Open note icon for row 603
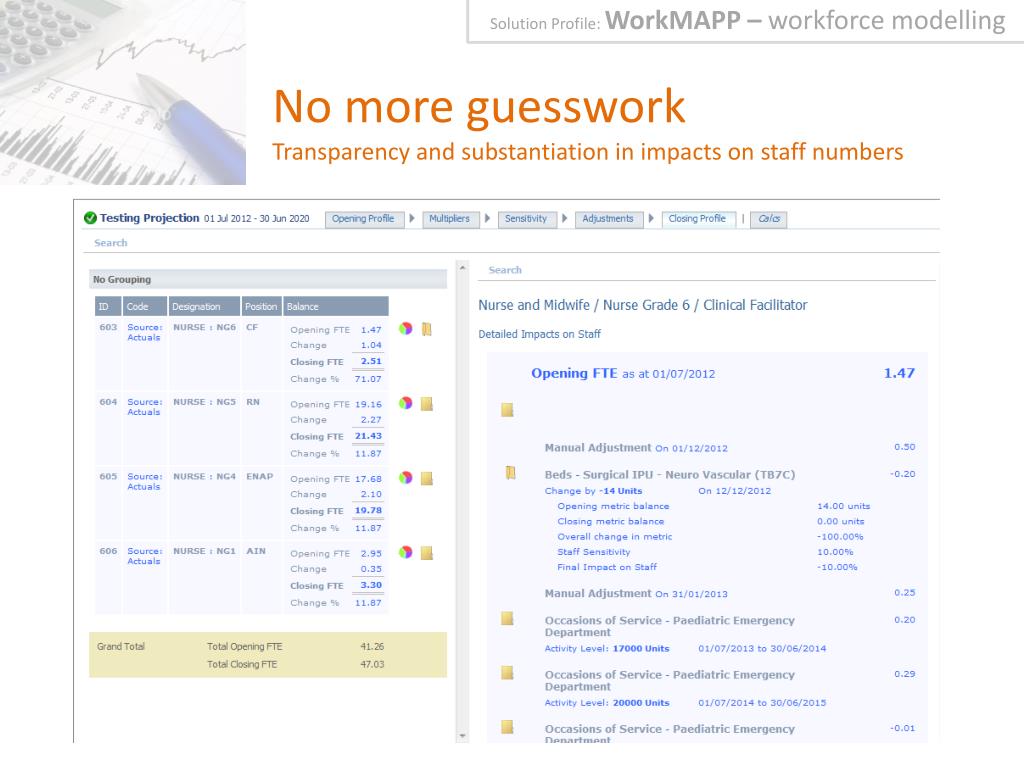 tap(426, 329)
